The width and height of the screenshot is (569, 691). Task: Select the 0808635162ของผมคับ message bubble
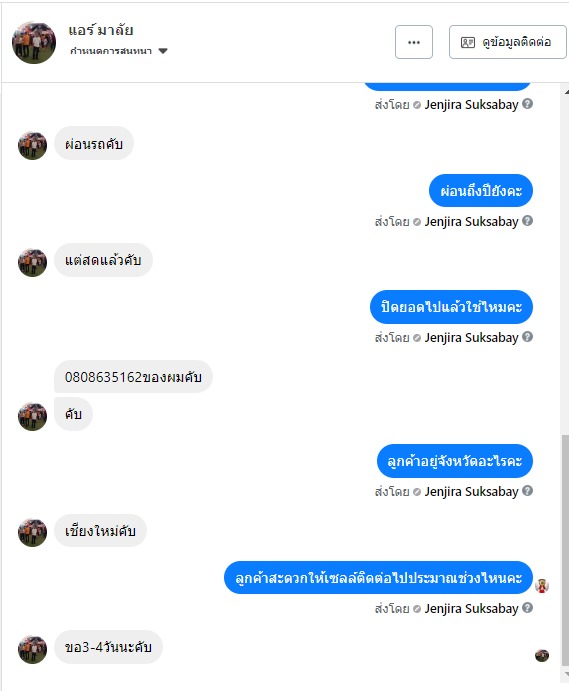pos(133,377)
